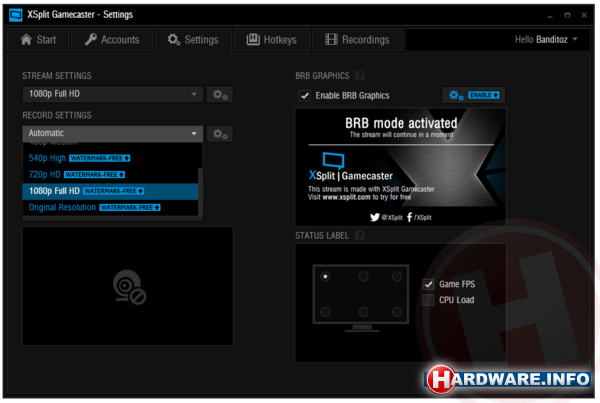
Task: Select the Settings tab
Action: [193, 39]
